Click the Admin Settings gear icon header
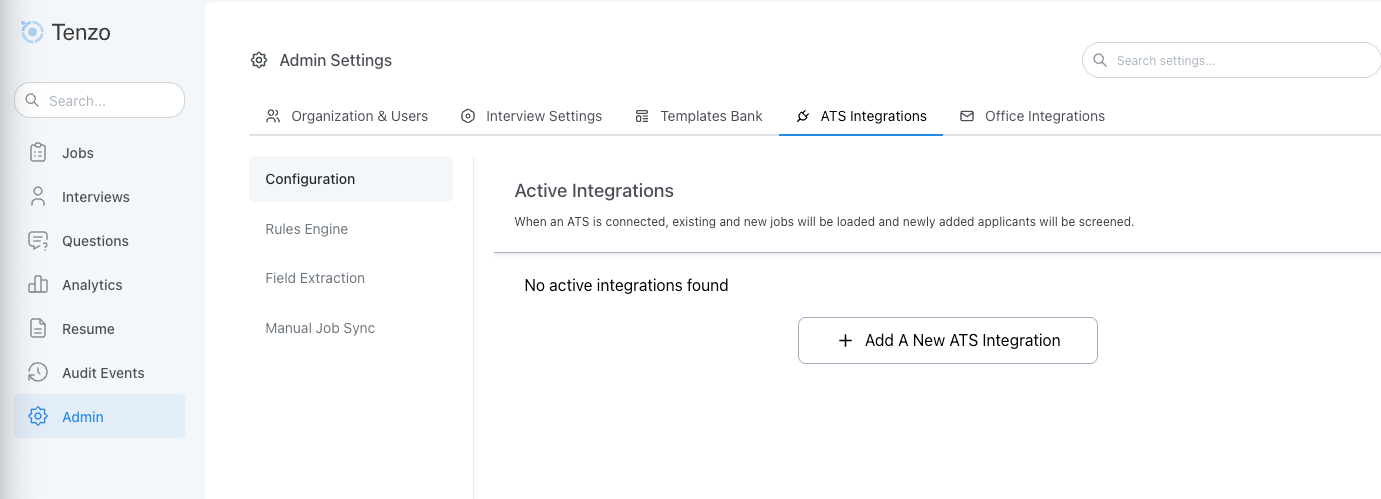Image resolution: width=1381 pixels, height=499 pixels. (x=259, y=60)
